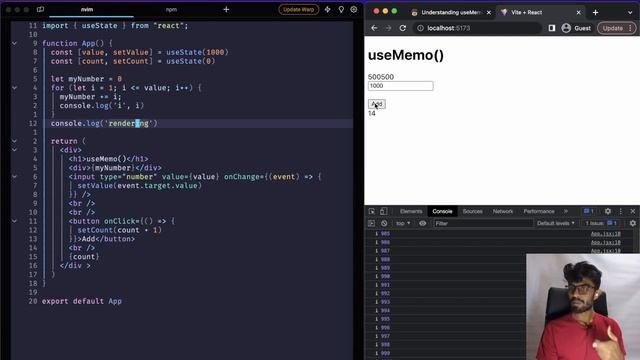640x360 pixels.
Task: Go forward in the browser
Action: 388,28
